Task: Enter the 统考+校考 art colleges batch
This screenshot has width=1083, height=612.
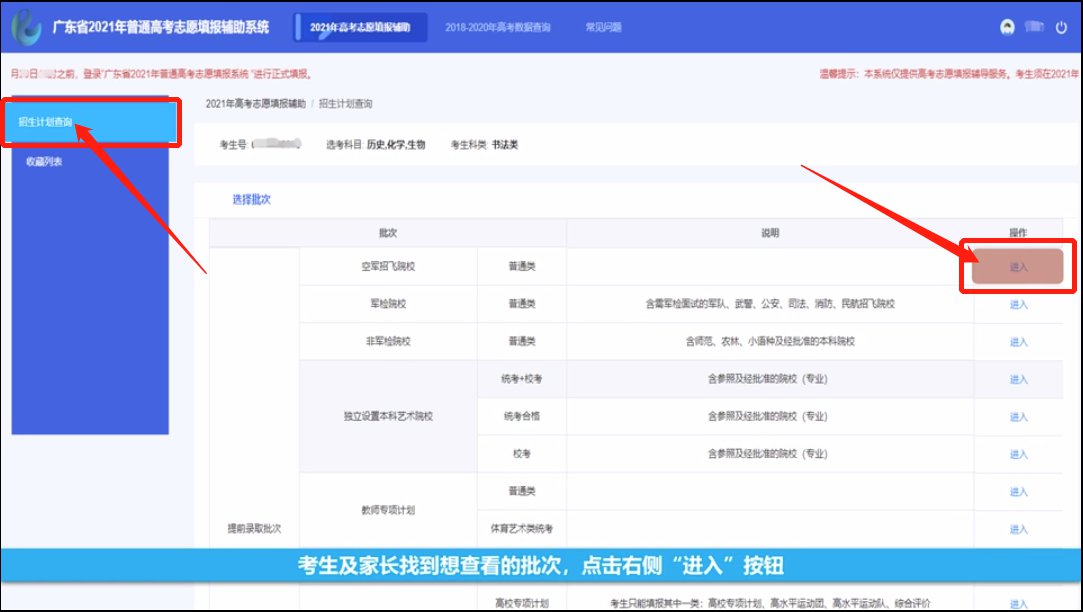Action: (1018, 380)
